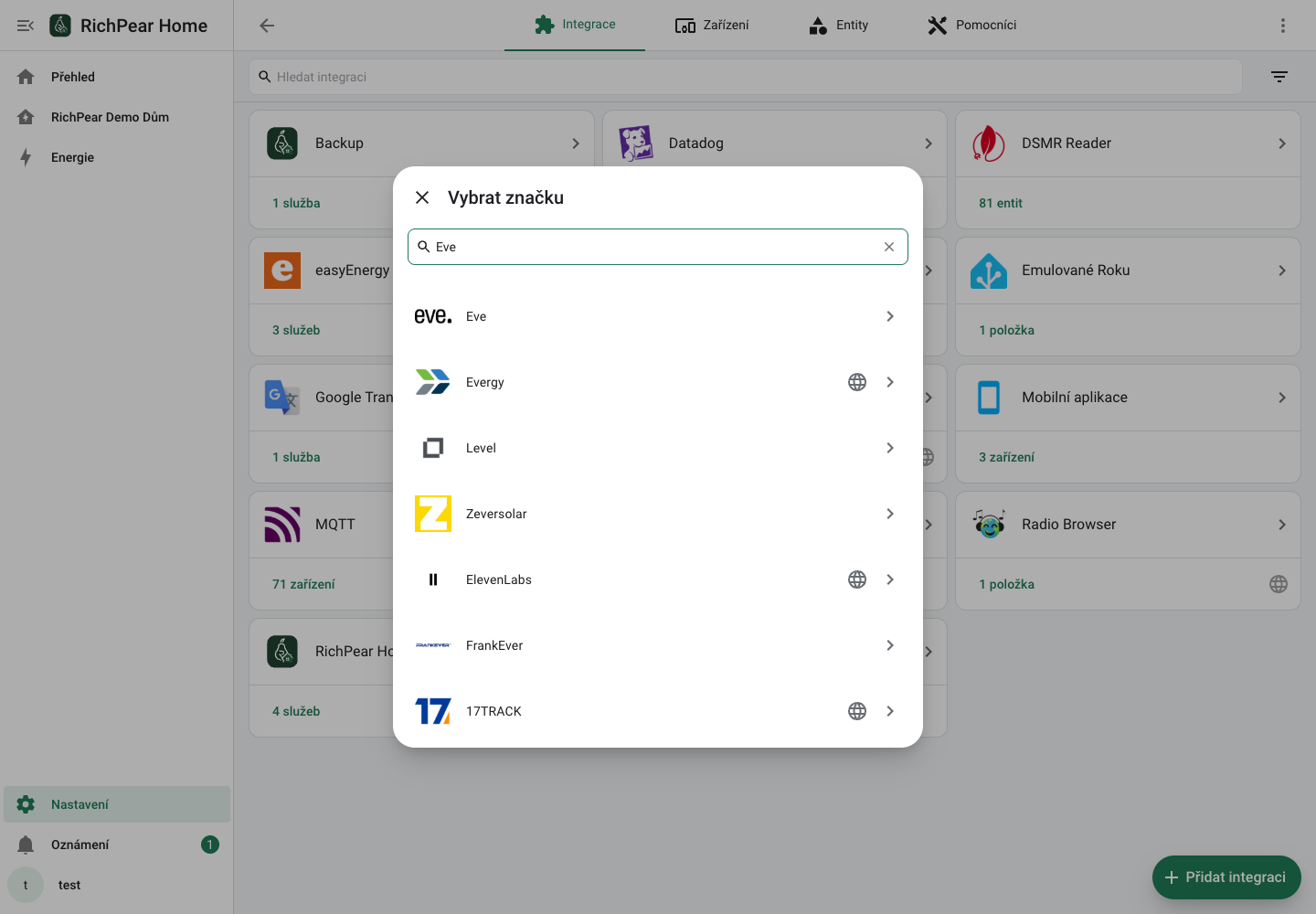Choose the Level brand name
Screen dimensions: 1316x914
coord(481,448)
